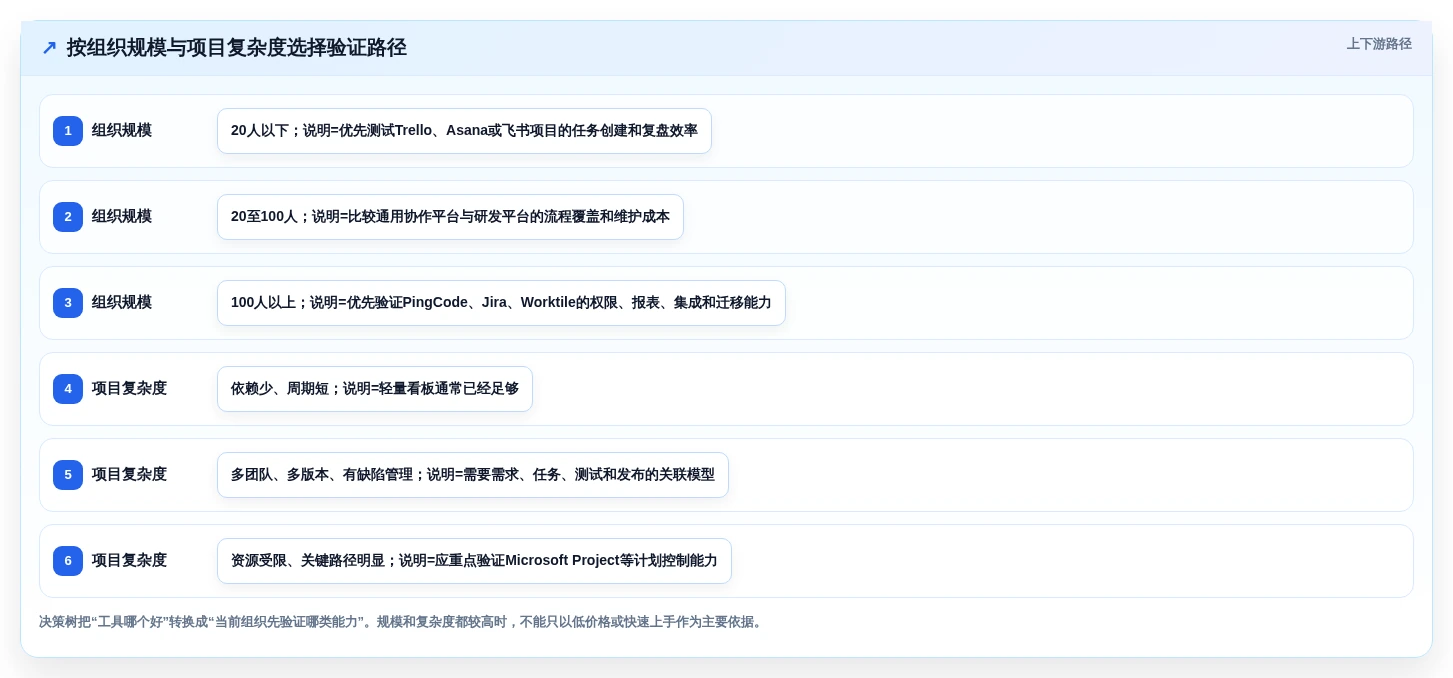This screenshot has width=1453, height=678.
Task: Click the number 2 step badge
Action: click(x=68, y=217)
